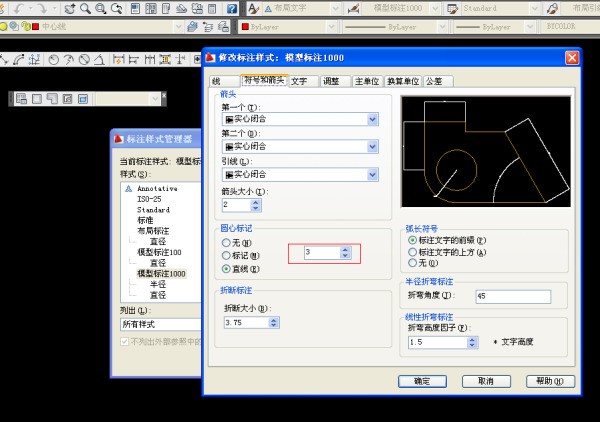Open the Sheet Set Manager icon
Image resolution: width=600 pixels, height=422 pixels.
181,8
